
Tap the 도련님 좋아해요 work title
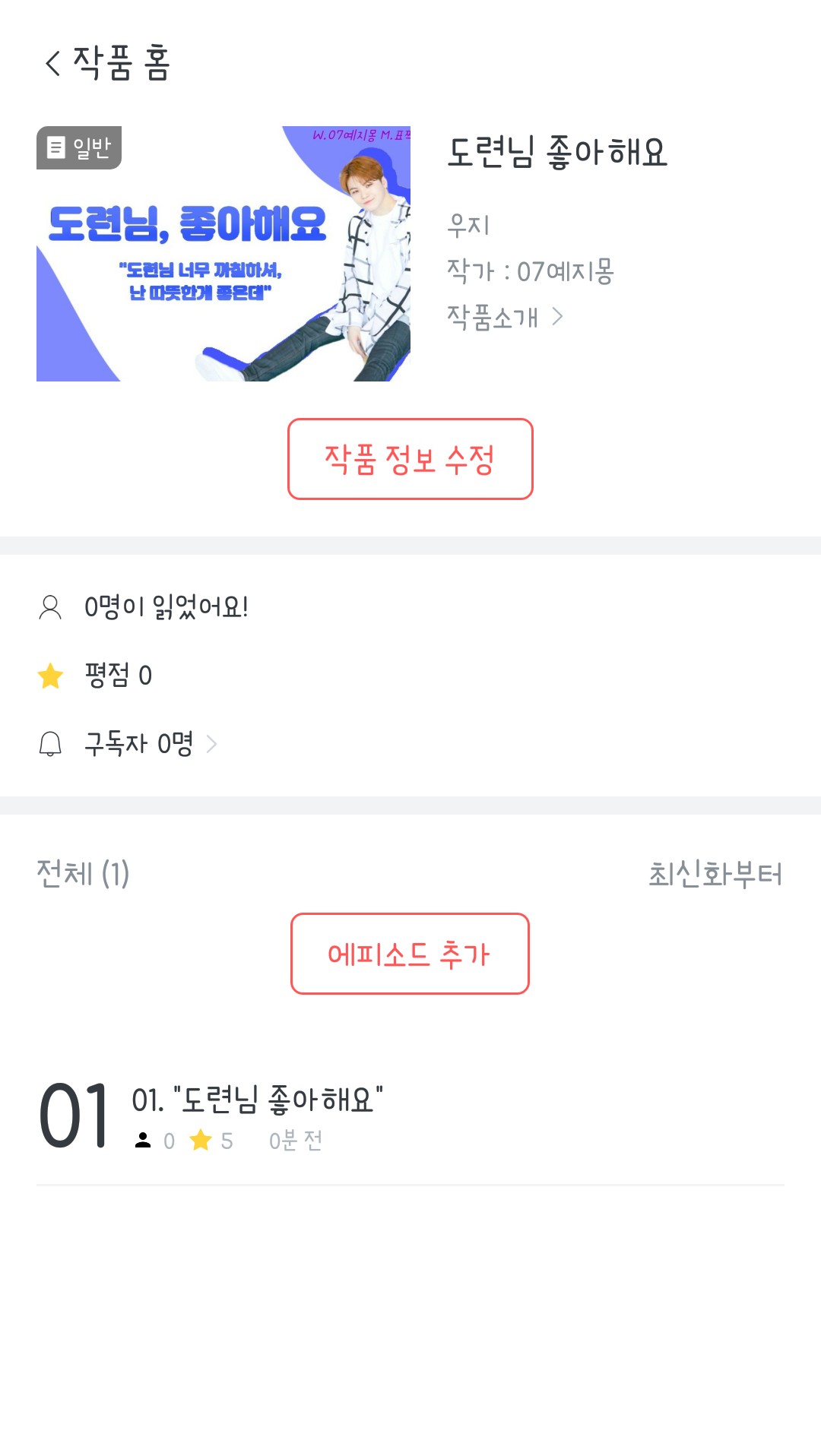click(557, 152)
